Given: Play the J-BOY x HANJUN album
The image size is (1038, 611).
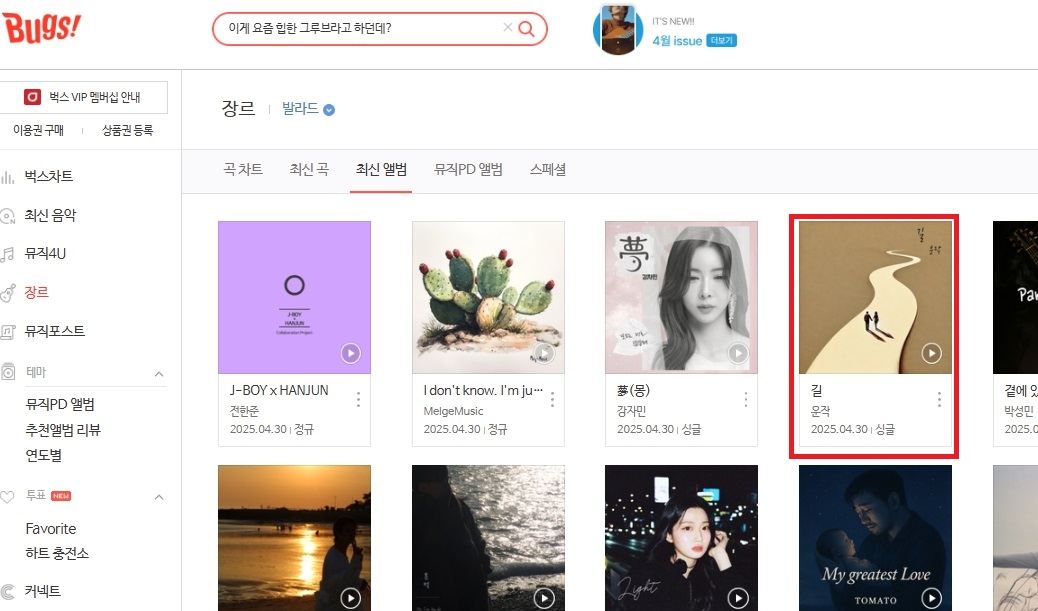Looking at the screenshot, I should [x=351, y=353].
